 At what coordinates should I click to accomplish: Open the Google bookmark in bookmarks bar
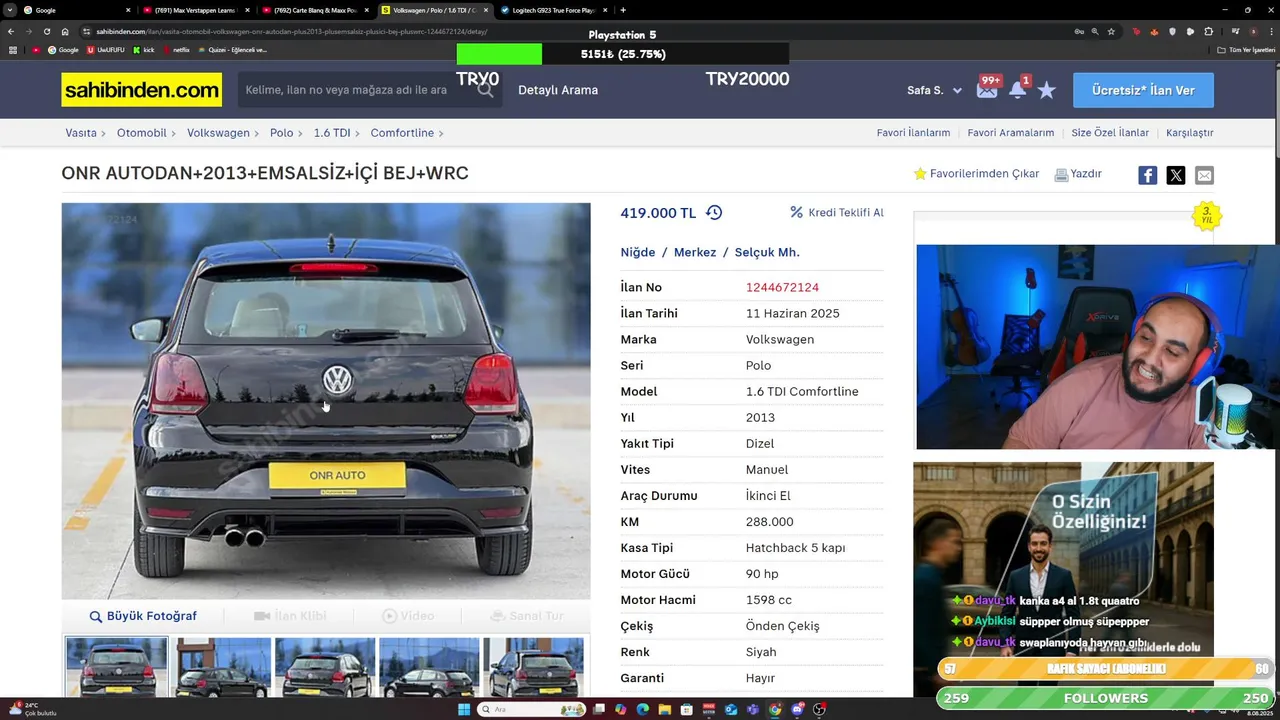[x=63, y=49]
